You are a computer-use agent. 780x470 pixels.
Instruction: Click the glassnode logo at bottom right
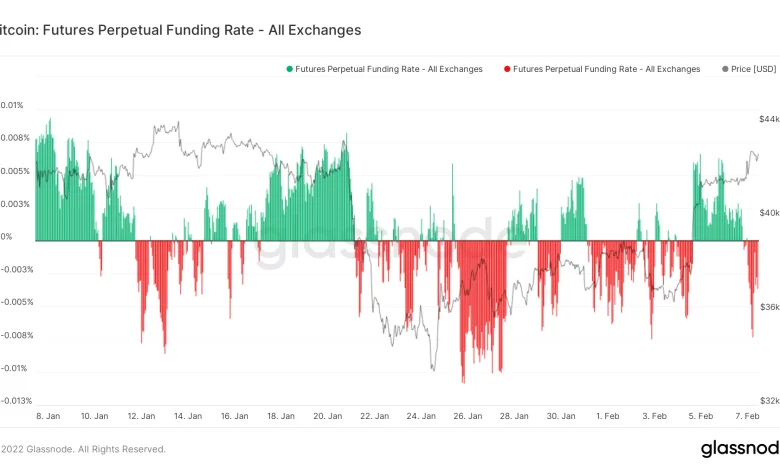739,448
